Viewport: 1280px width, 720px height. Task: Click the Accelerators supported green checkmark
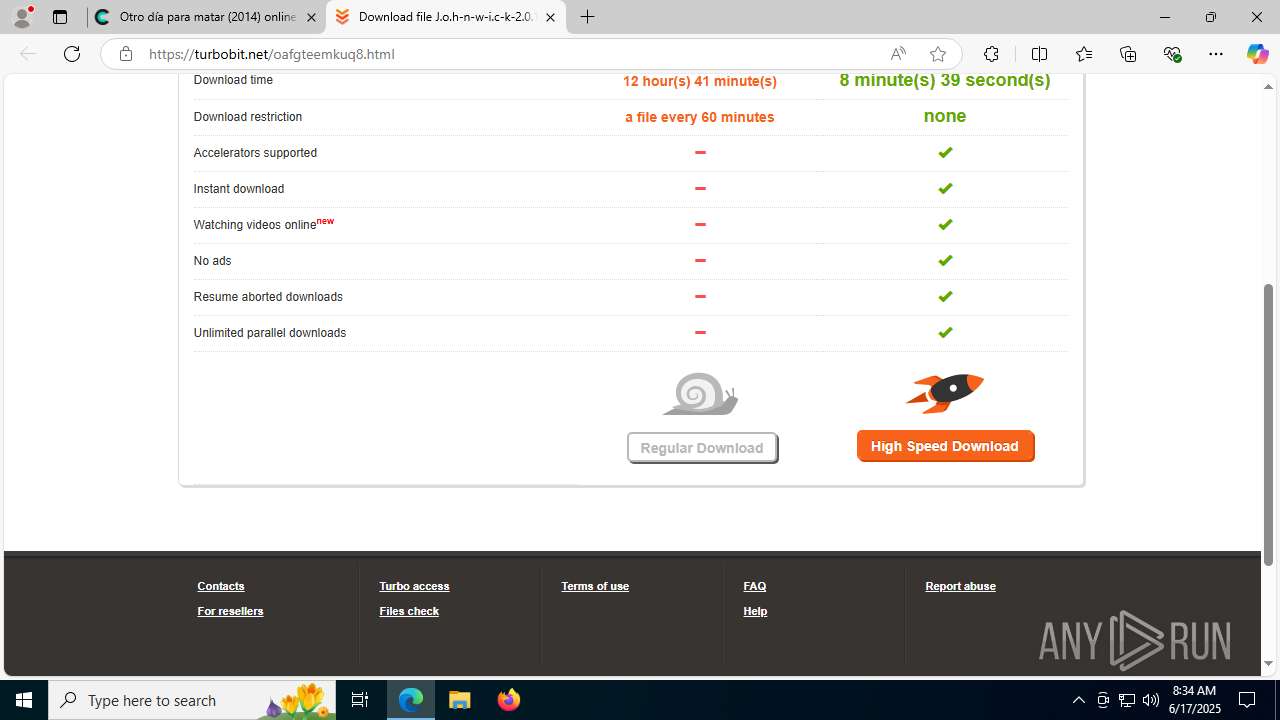[945, 152]
